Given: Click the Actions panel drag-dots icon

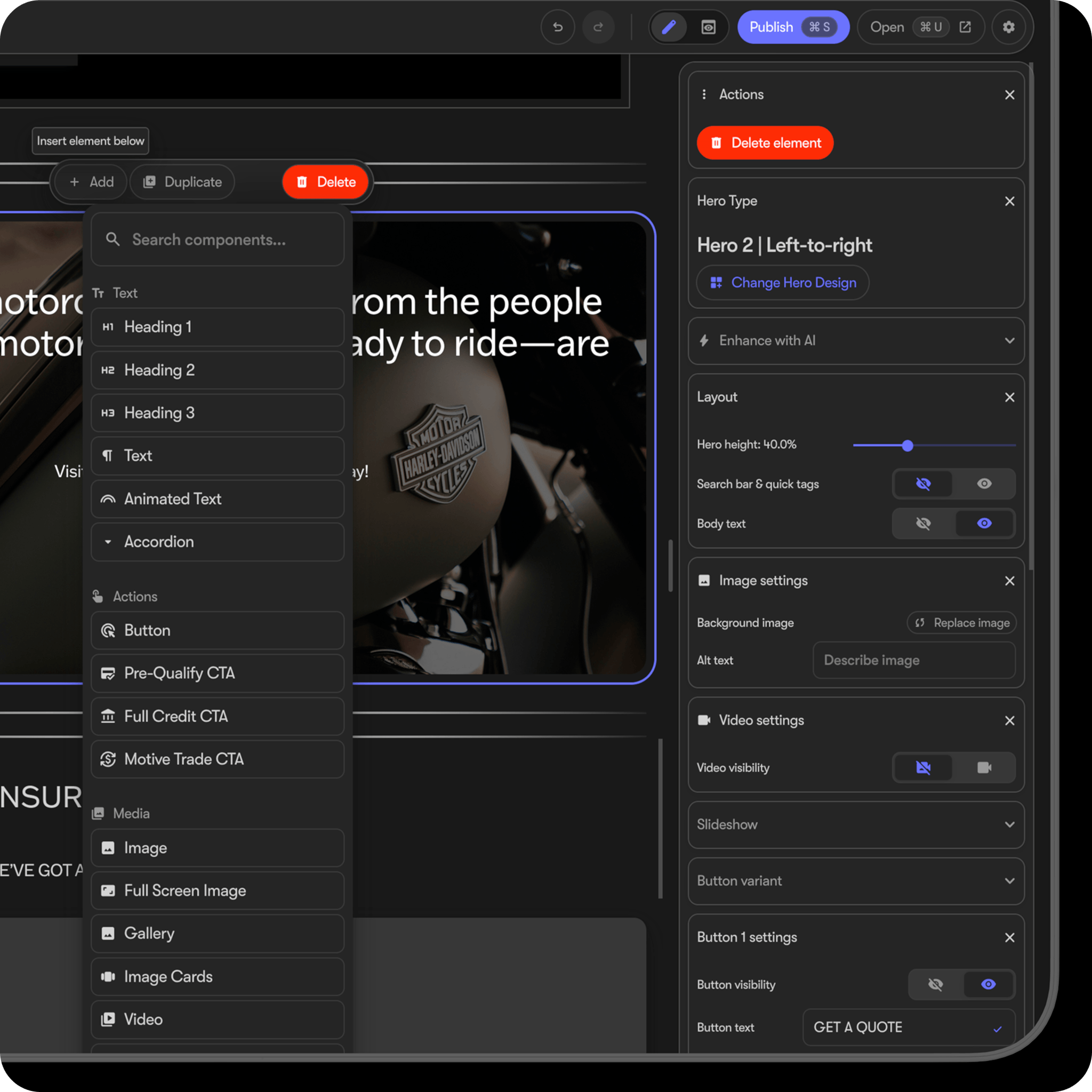Looking at the screenshot, I should click(704, 94).
